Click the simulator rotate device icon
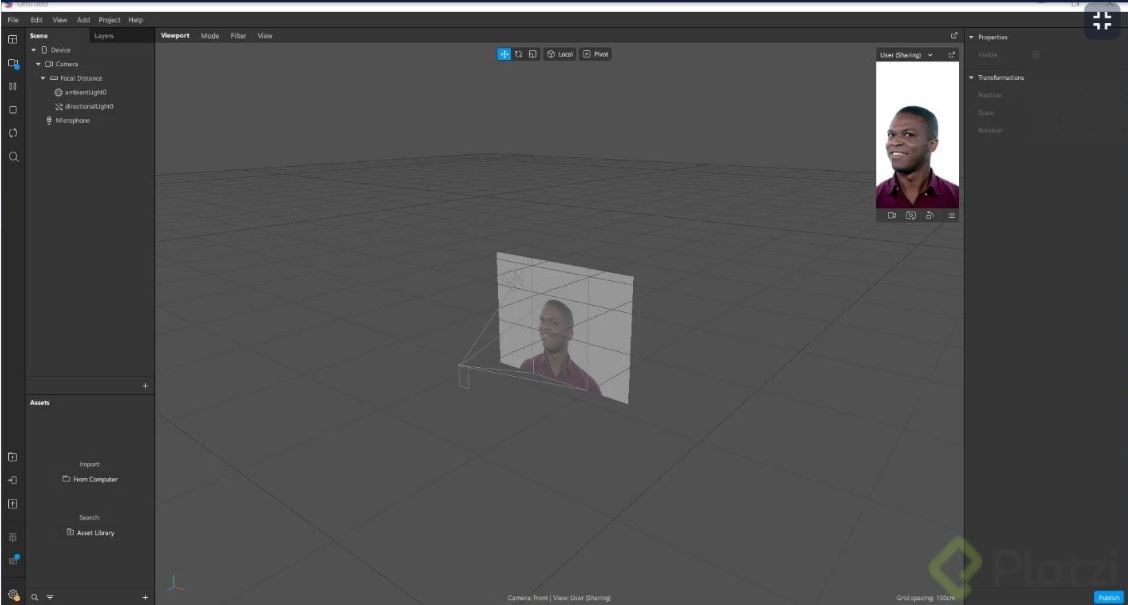Viewport: 1128px width, 605px height. coord(929,215)
